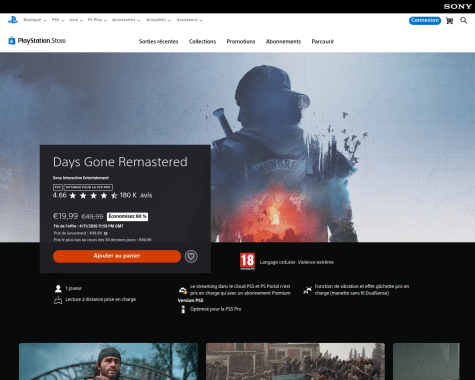475x380 pixels.
Task: Open the shopping cart icon
Action: point(449,21)
